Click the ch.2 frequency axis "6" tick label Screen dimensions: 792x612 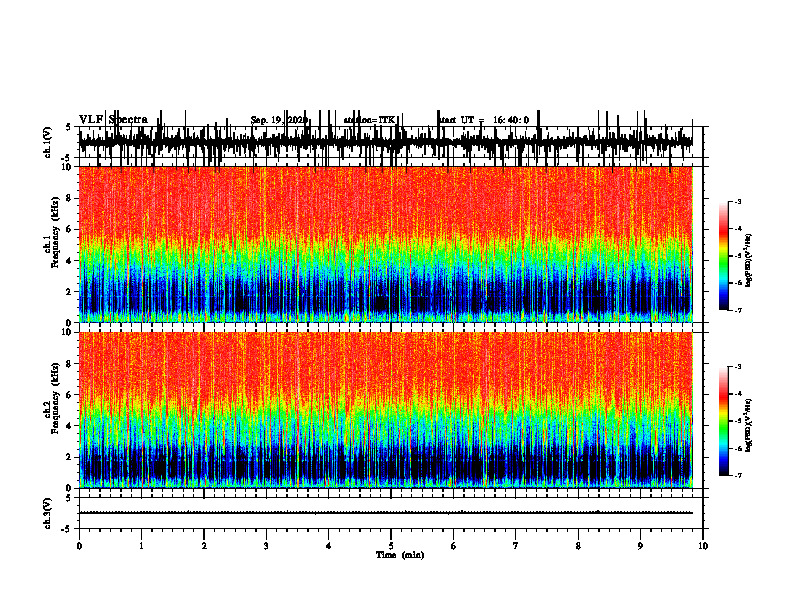point(70,395)
